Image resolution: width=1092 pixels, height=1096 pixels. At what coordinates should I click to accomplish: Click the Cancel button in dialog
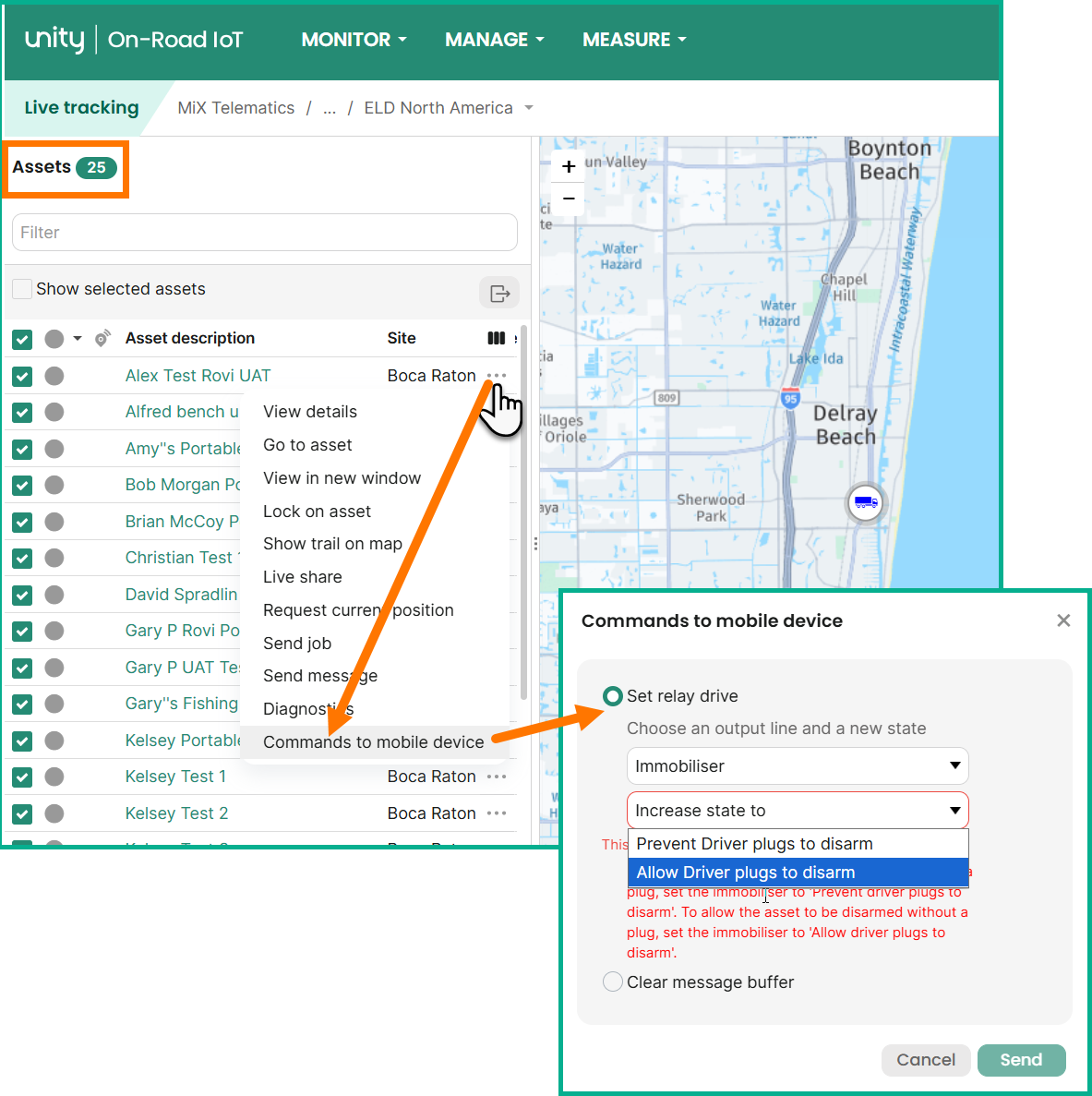coord(925,1060)
